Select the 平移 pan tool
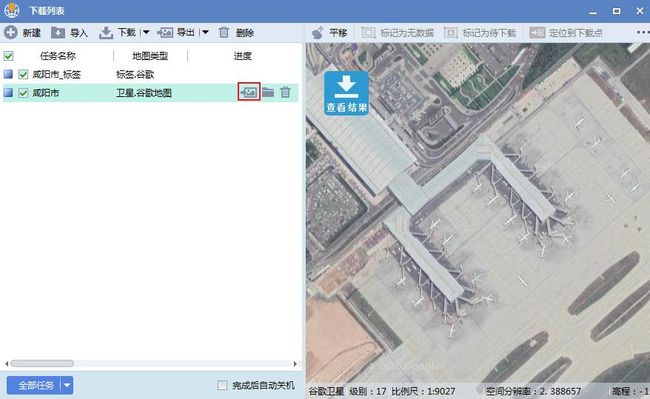 330,32
